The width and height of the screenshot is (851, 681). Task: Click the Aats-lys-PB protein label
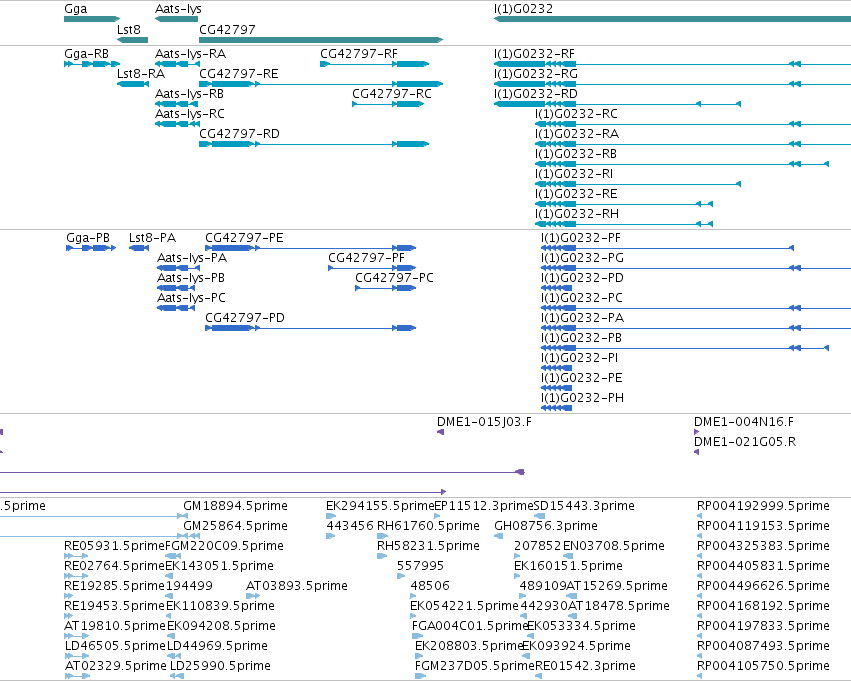click(191, 278)
